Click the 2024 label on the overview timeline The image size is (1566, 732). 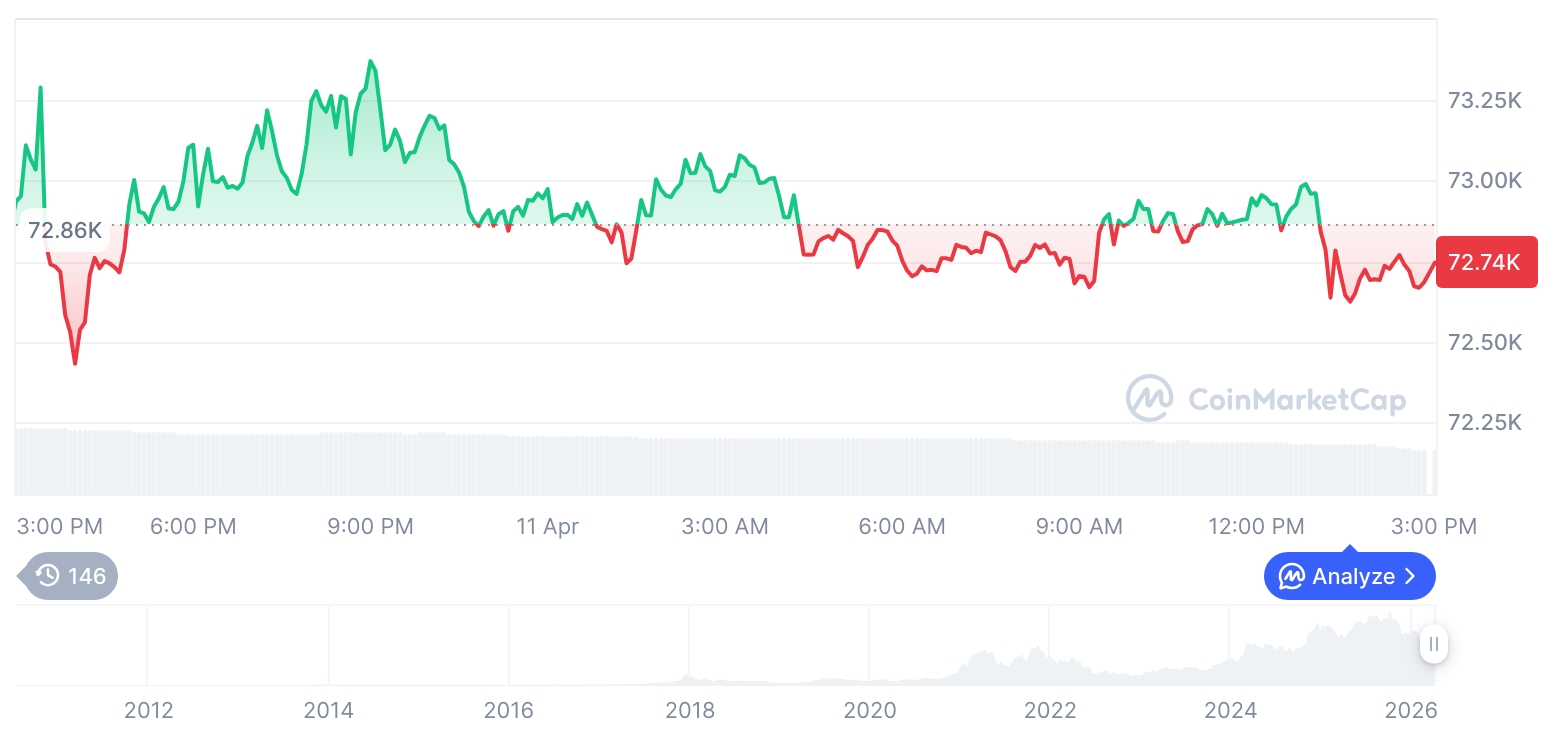click(1230, 711)
